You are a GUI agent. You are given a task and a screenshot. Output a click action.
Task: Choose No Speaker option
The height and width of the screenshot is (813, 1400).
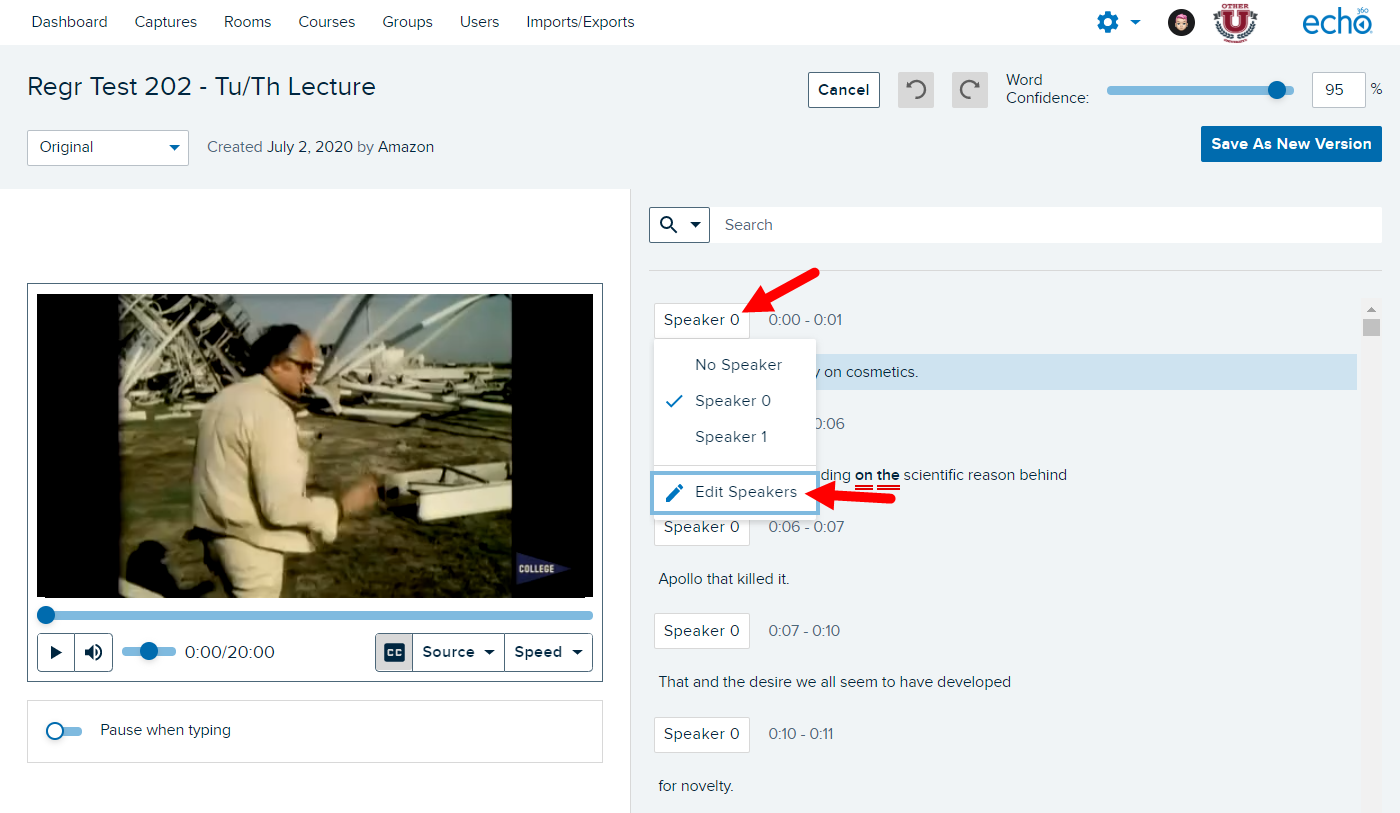click(738, 365)
